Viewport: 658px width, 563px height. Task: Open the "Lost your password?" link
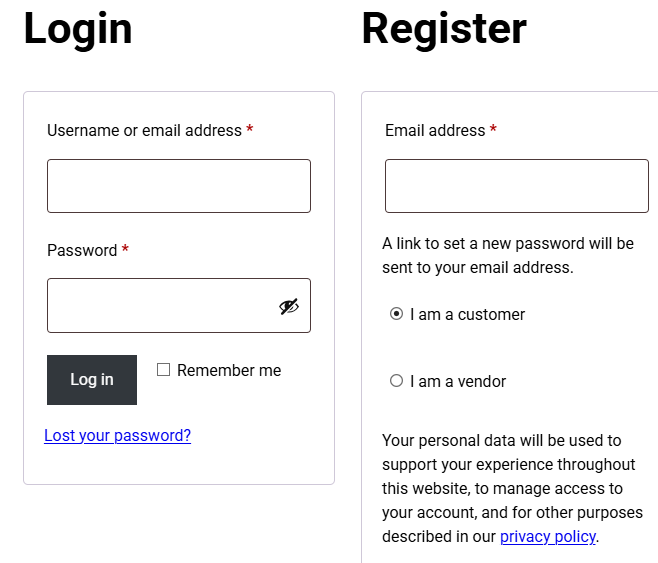coord(117,435)
